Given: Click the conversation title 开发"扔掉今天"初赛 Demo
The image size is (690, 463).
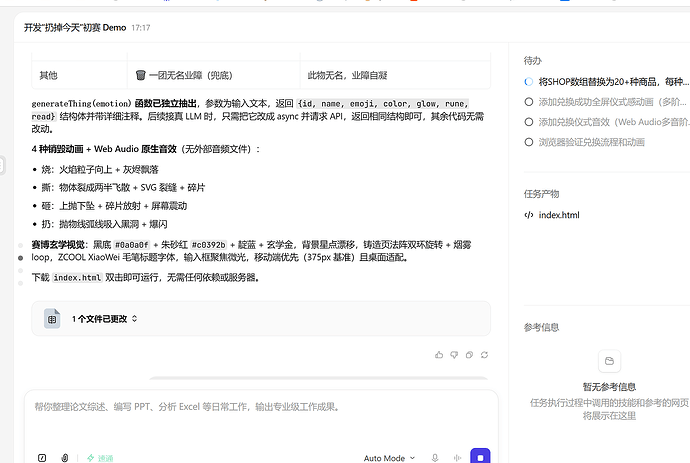Looking at the screenshot, I should 75,27.
